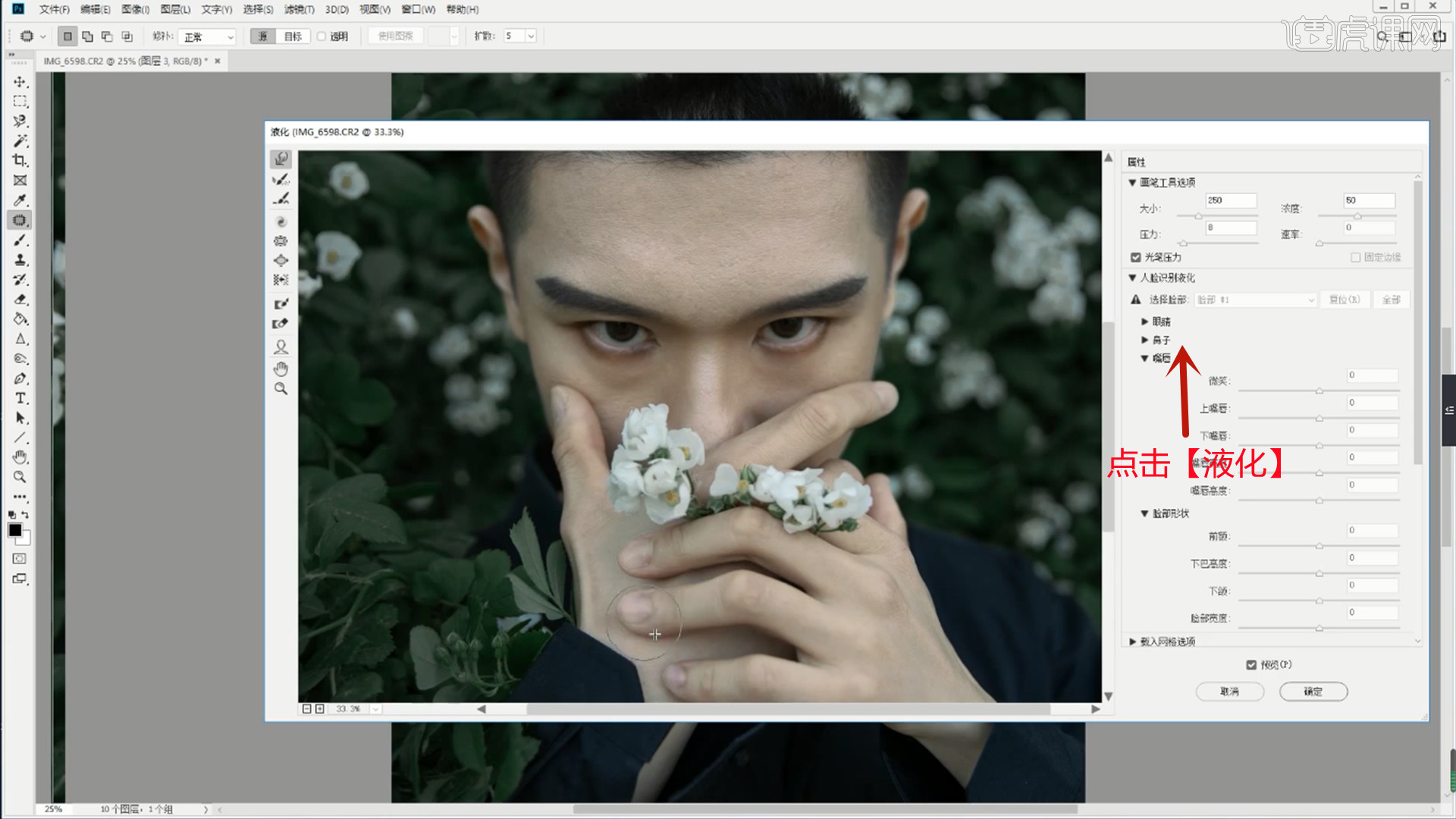Expand the 眼睛 section

[1145, 322]
